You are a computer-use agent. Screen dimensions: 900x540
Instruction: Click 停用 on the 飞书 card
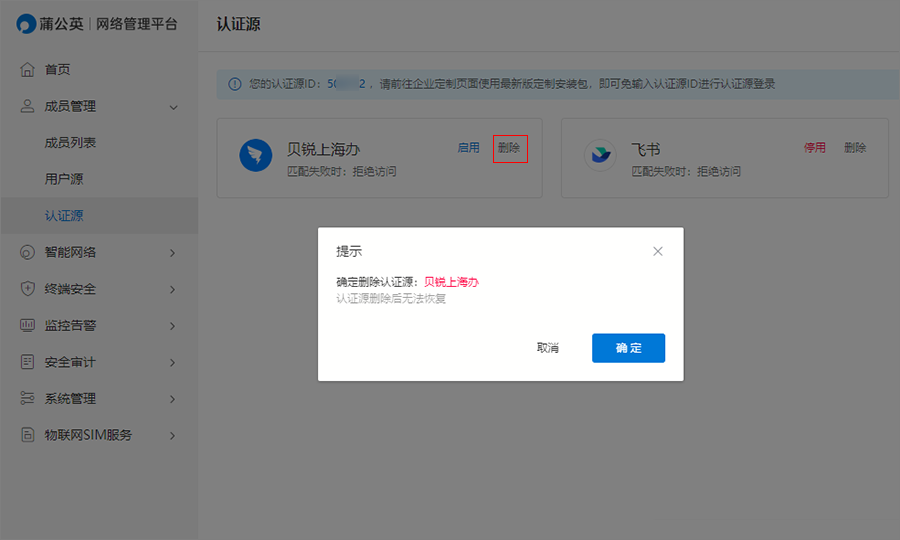pos(814,148)
